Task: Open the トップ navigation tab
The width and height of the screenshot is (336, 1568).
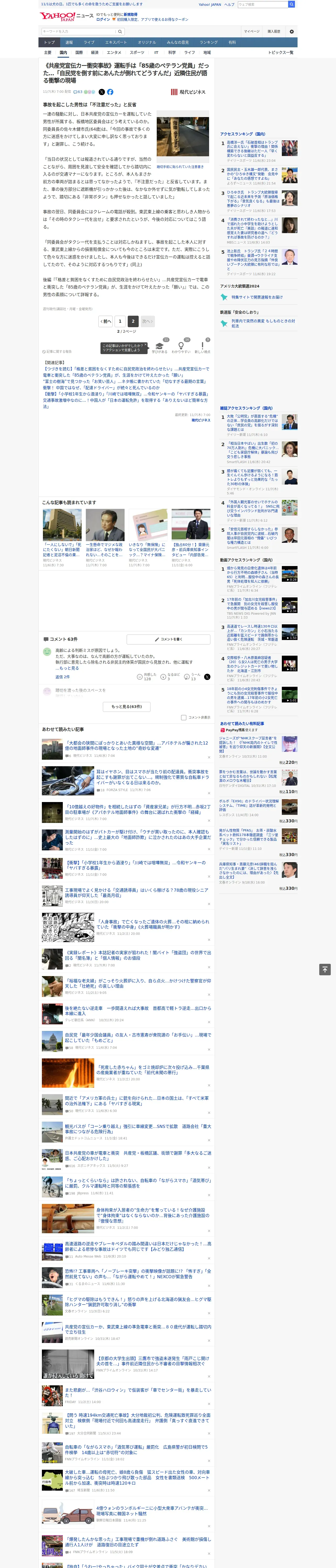Action: click(49, 43)
